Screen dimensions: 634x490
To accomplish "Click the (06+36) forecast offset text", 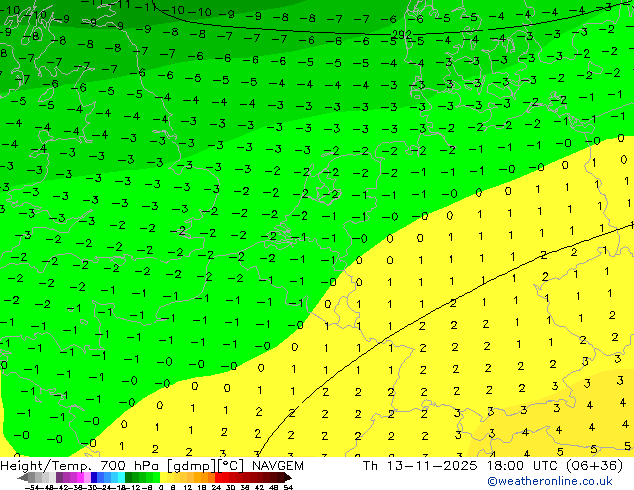I will (x=594, y=466).
